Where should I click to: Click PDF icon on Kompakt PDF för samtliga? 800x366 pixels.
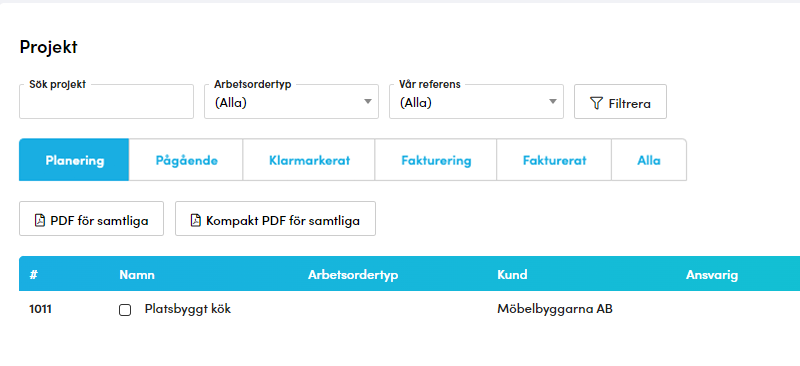195,221
